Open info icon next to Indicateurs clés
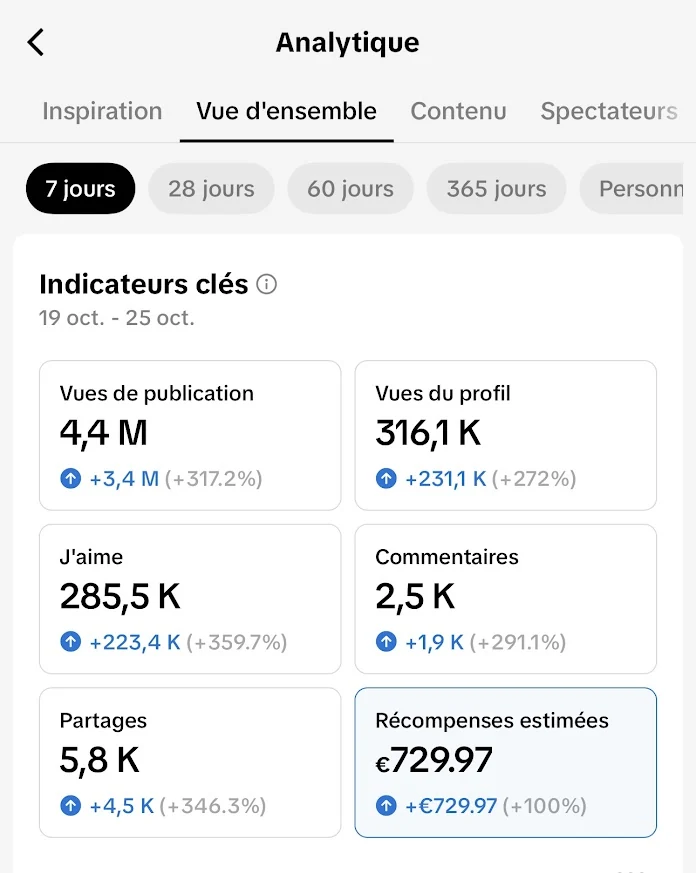Screen dimensions: 696x873 tap(266, 285)
